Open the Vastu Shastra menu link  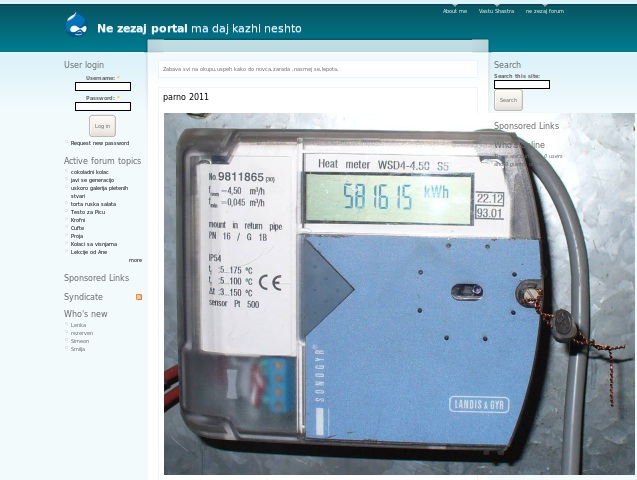click(x=496, y=11)
